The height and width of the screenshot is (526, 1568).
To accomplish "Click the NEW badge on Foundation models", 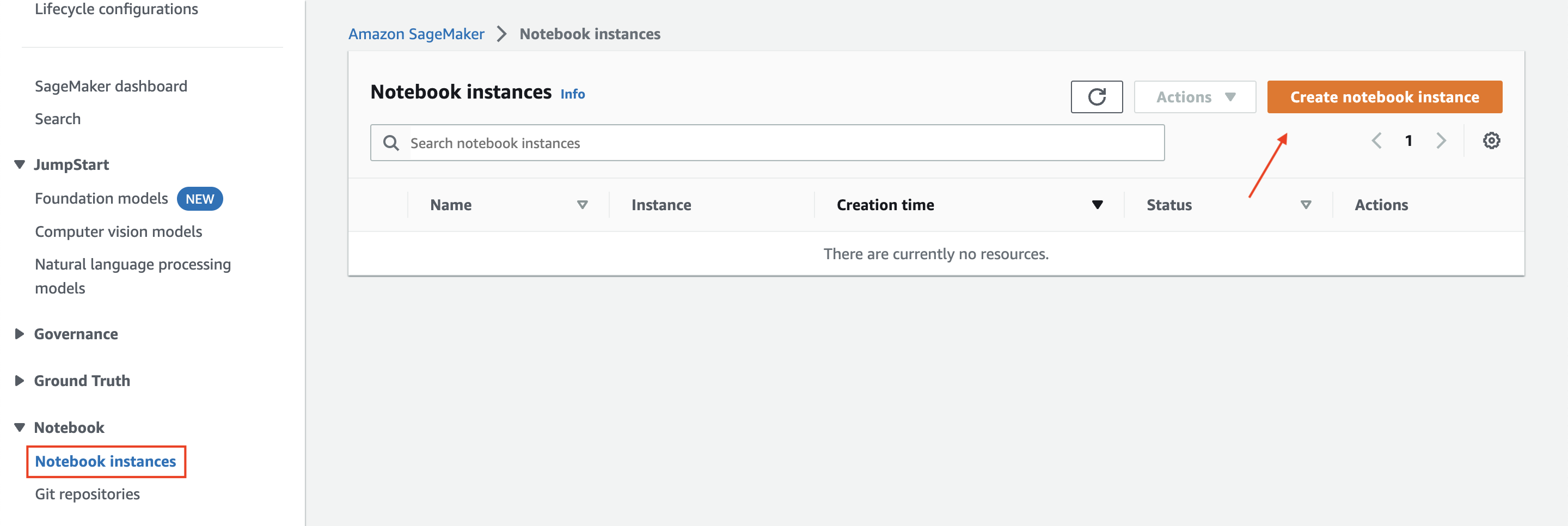I will tap(200, 198).
